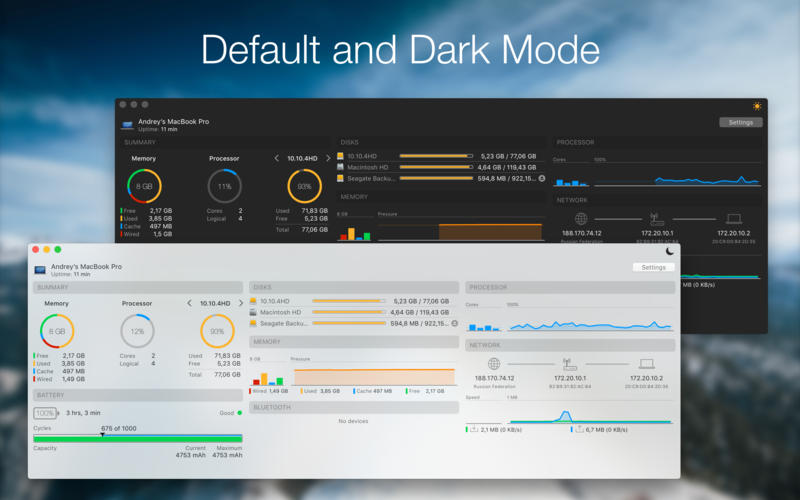Click the 100% battery icon
This screenshot has width=800, height=500.
pyautogui.click(x=45, y=412)
